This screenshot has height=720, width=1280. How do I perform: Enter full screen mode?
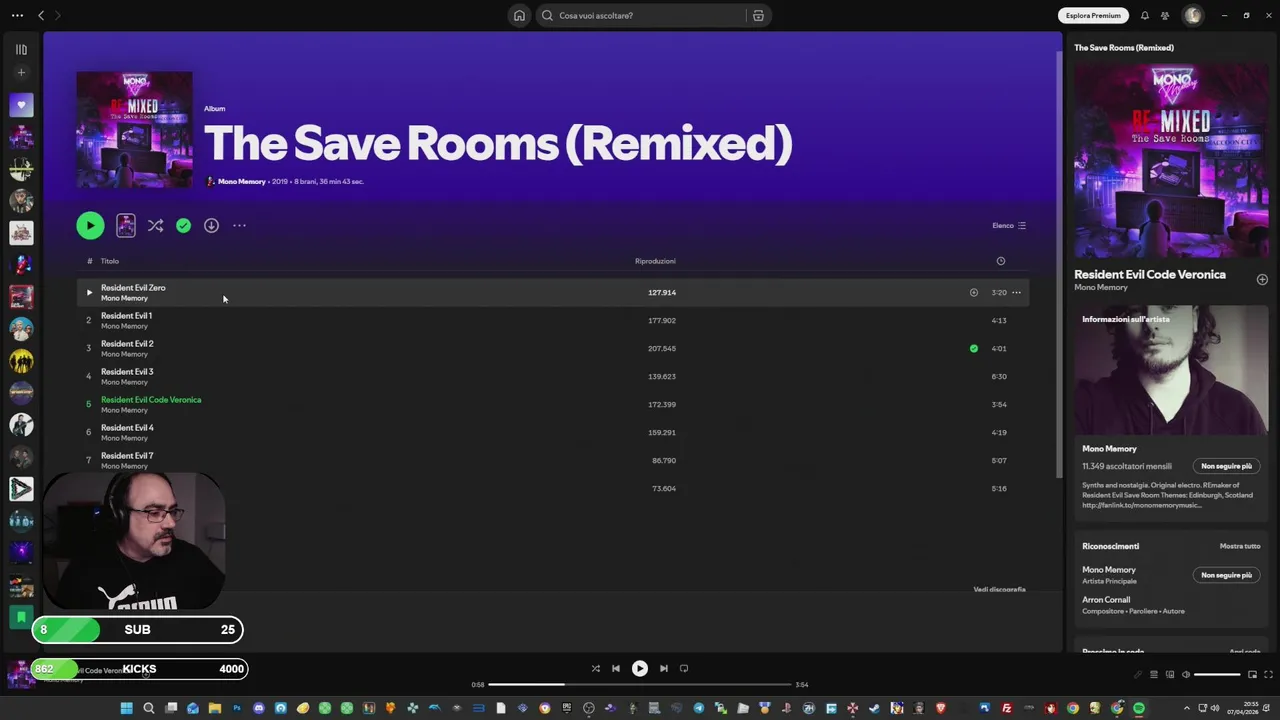[x=1269, y=674]
